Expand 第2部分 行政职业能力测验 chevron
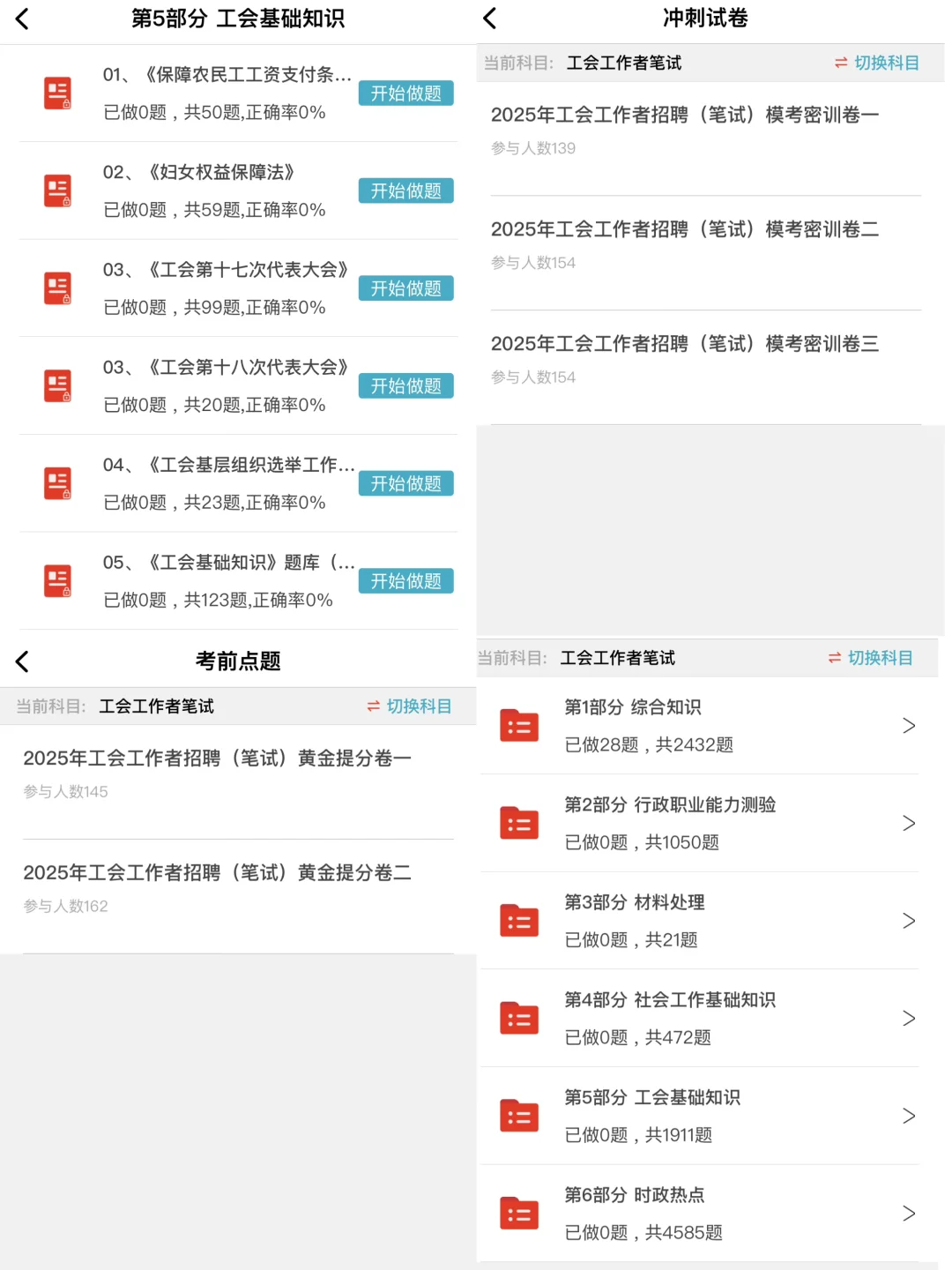The height and width of the screenshot is (1270, 952). pos(909,823)
